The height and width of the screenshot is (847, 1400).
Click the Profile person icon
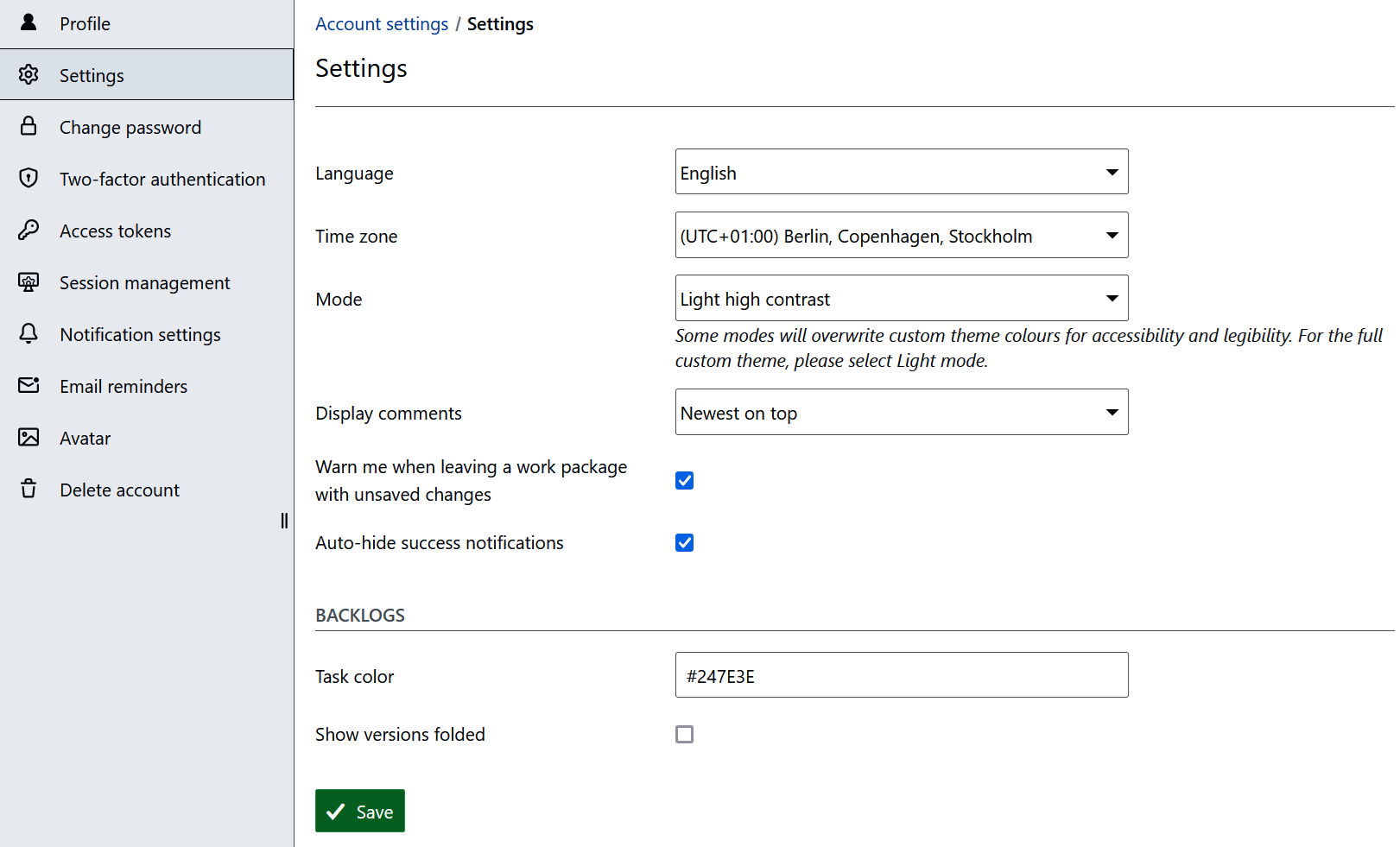coord(29,22)
